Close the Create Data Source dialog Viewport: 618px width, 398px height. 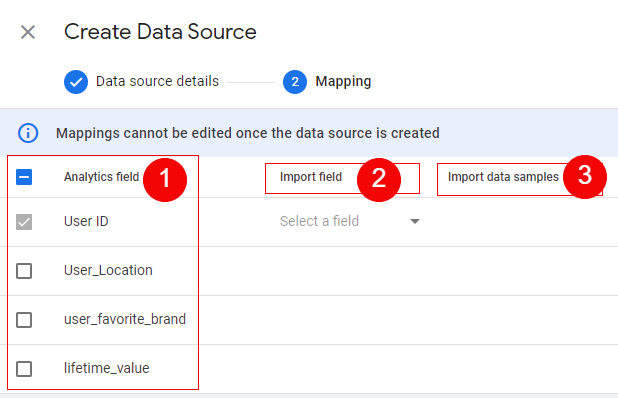tap(28, 32)
